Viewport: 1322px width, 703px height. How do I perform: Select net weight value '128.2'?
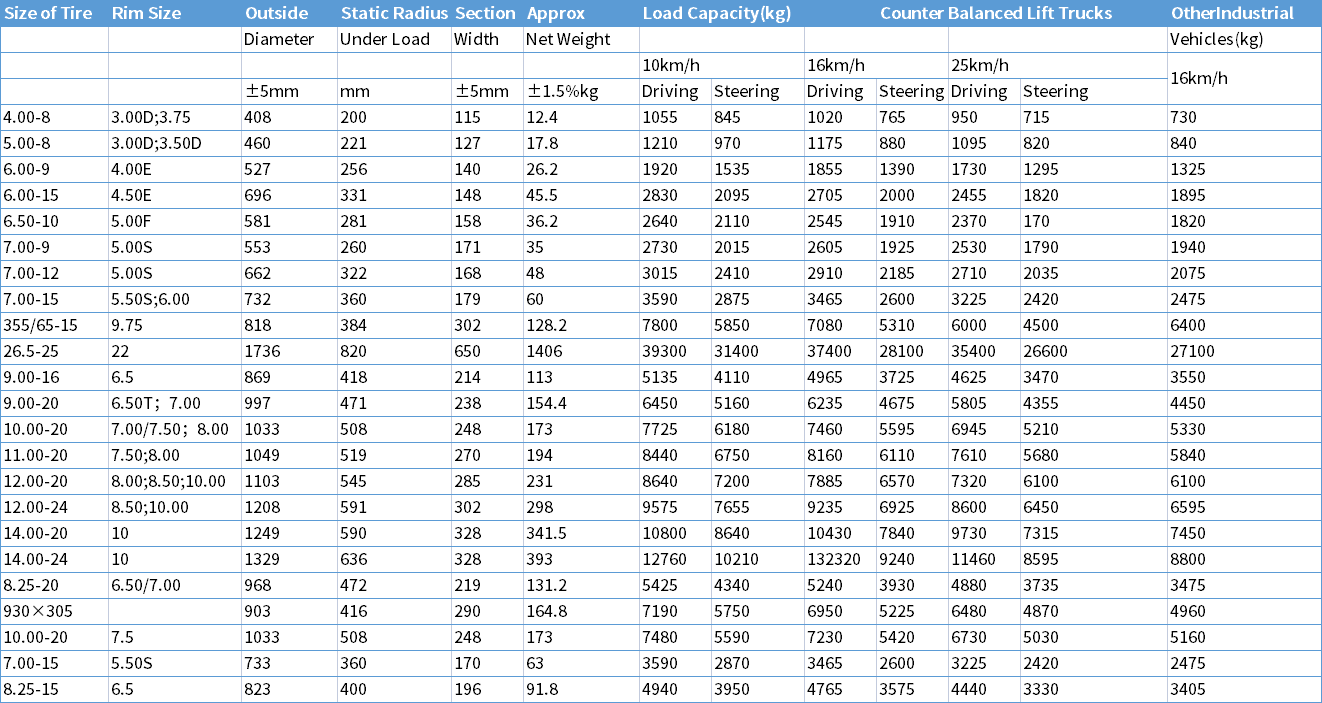point(546,326)
